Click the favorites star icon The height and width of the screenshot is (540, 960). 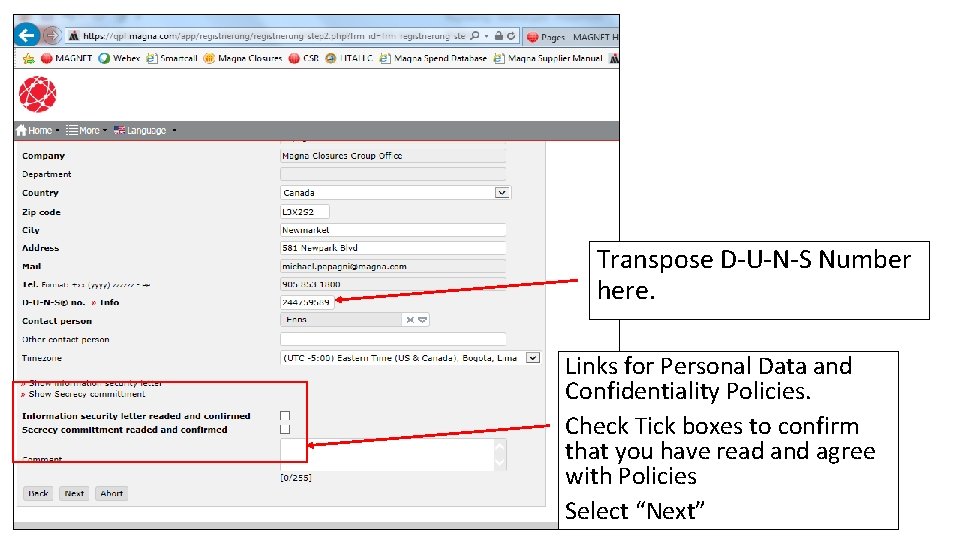29,59
